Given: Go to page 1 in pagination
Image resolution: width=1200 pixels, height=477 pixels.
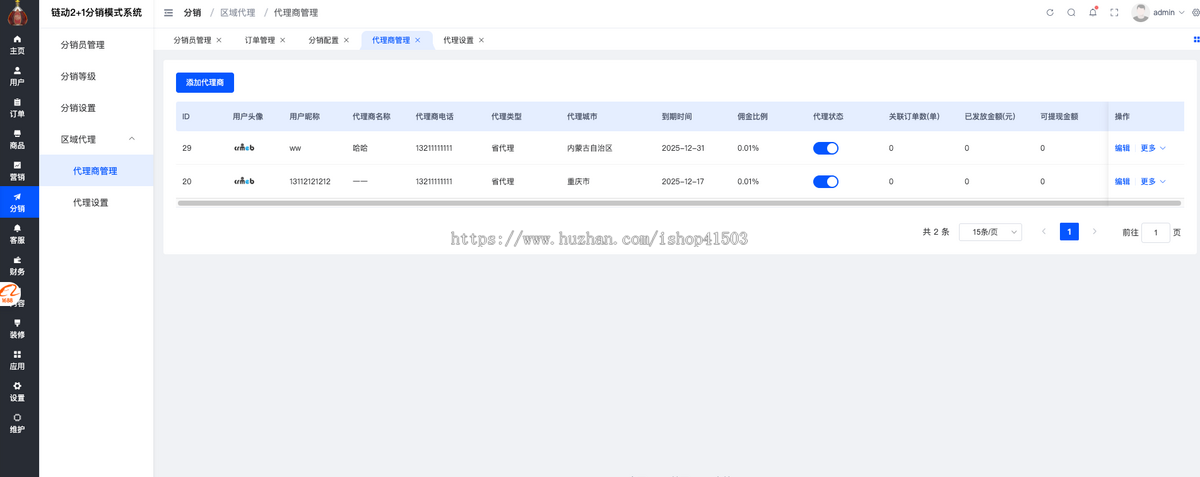Looking at the screenshot, I should click(1069, 232).
